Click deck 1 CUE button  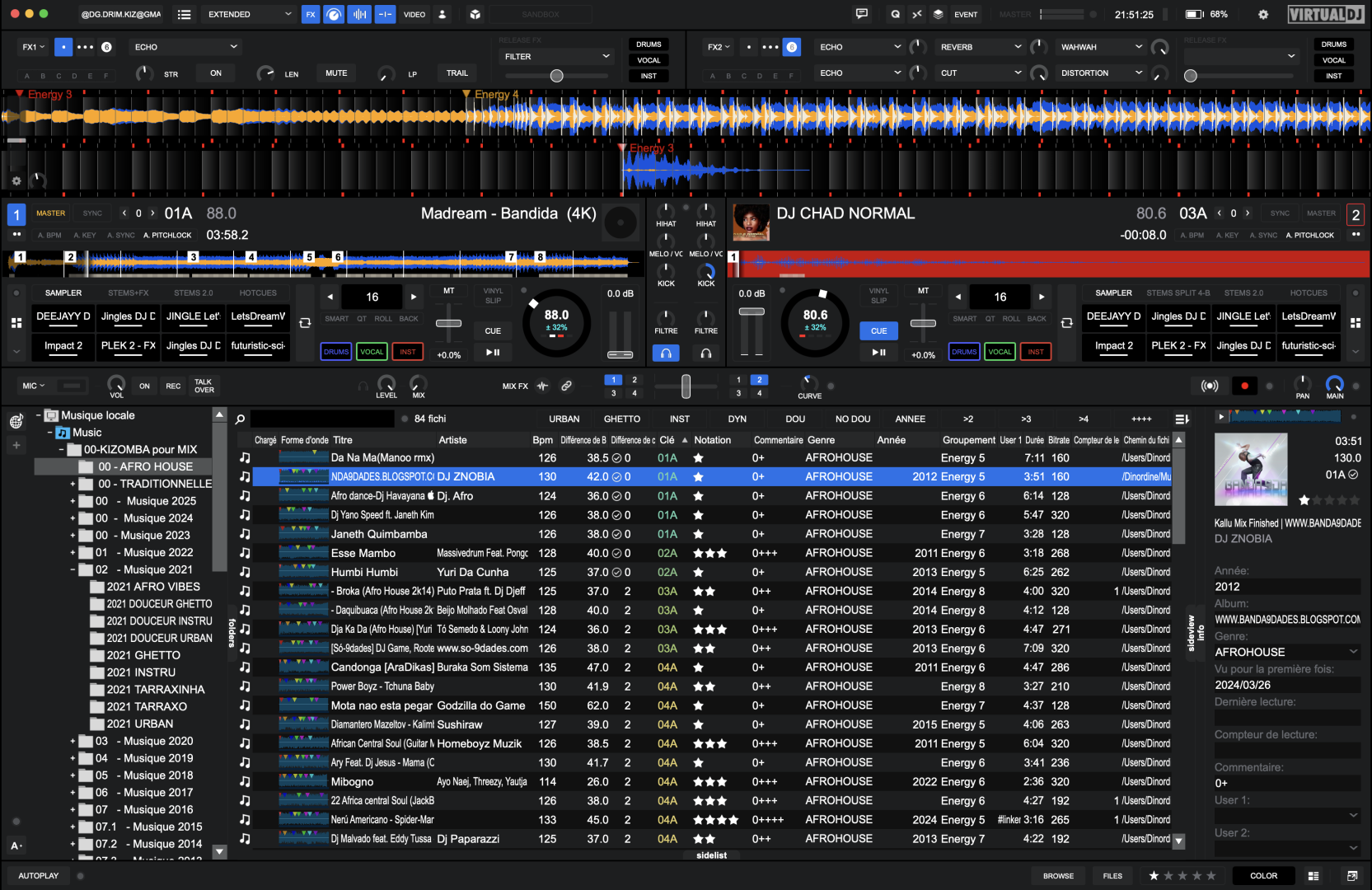coord(493,331)
